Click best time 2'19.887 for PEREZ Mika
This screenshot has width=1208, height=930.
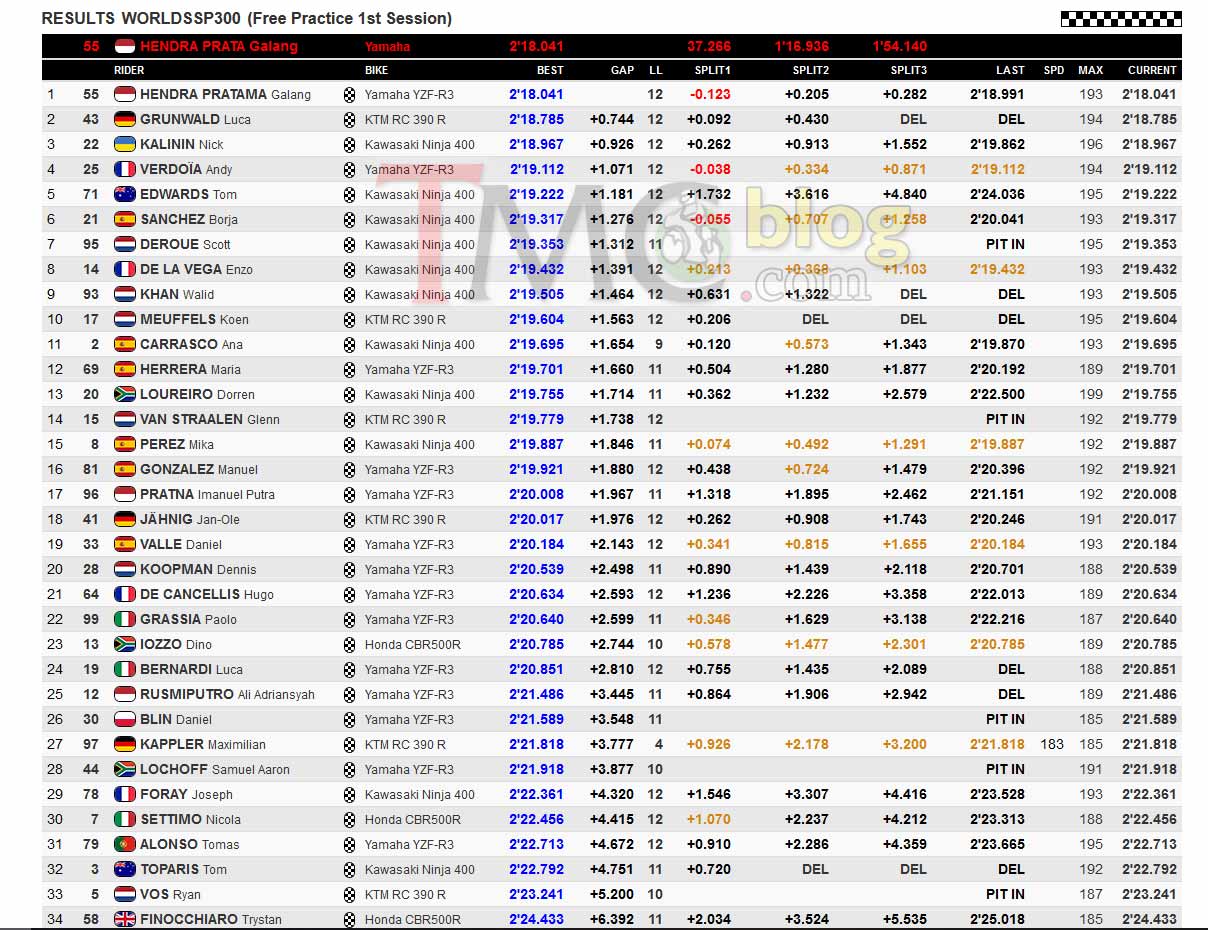537,444
